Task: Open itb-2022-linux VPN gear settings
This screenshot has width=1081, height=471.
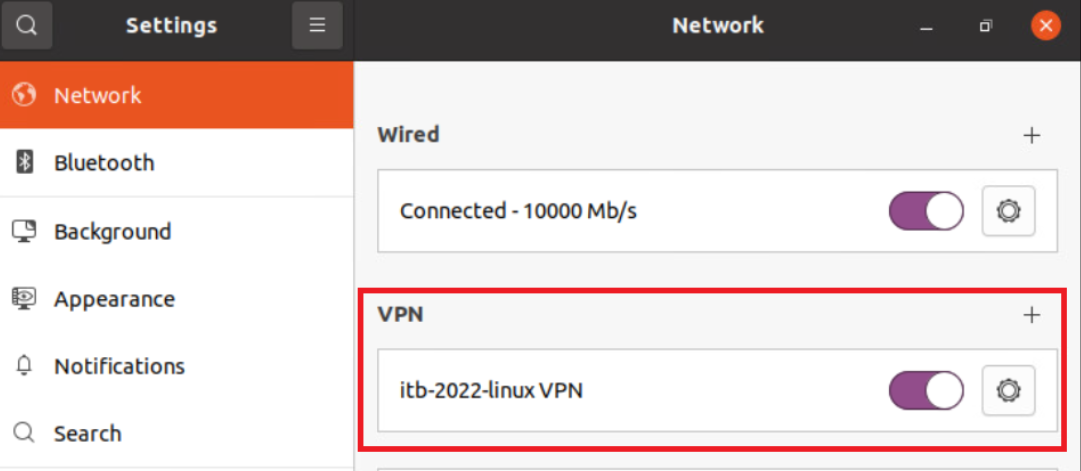Action: pos(1008,390)
